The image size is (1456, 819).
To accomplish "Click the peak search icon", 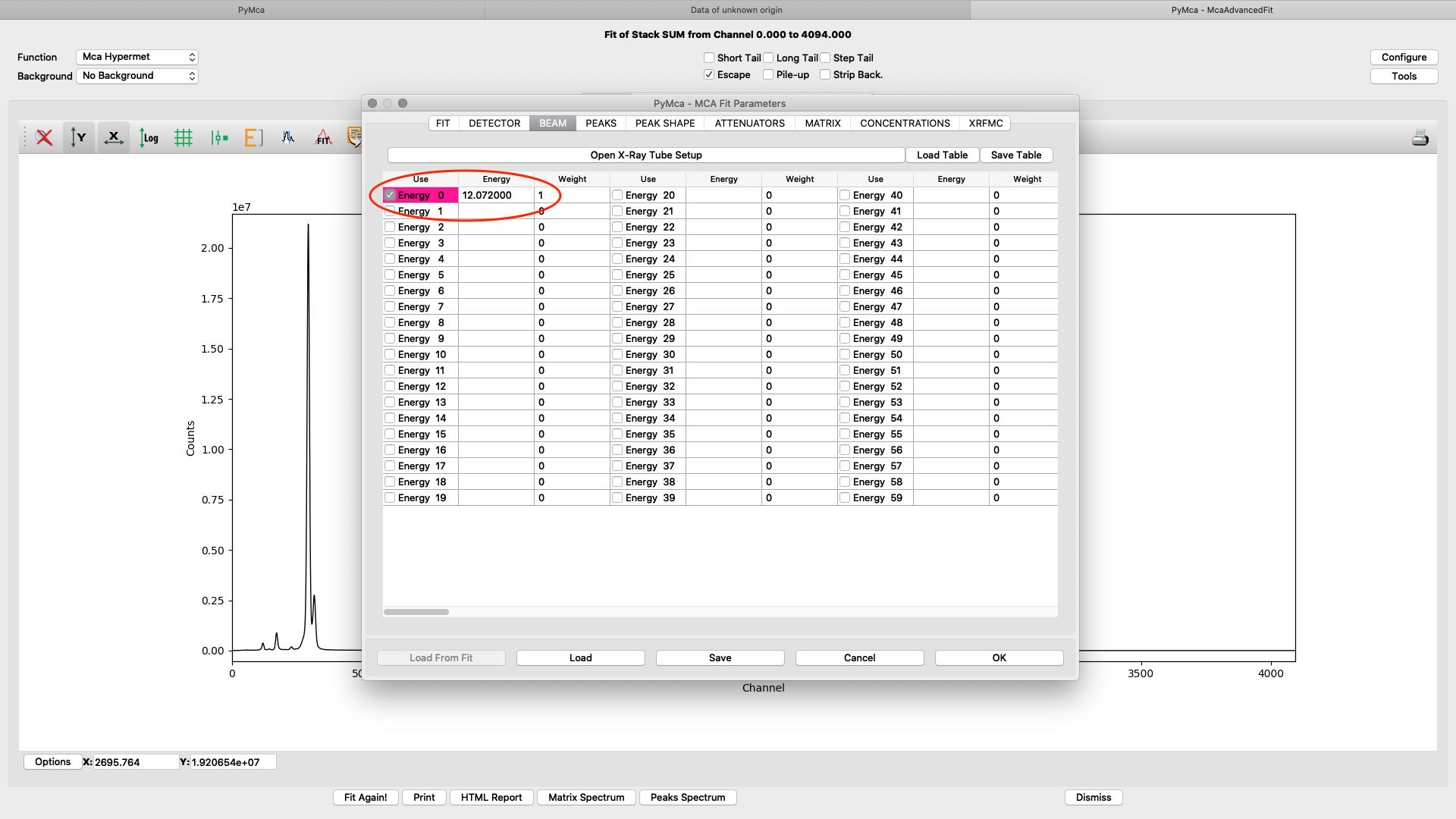I will pyautogui.click(x=288, y=138).
